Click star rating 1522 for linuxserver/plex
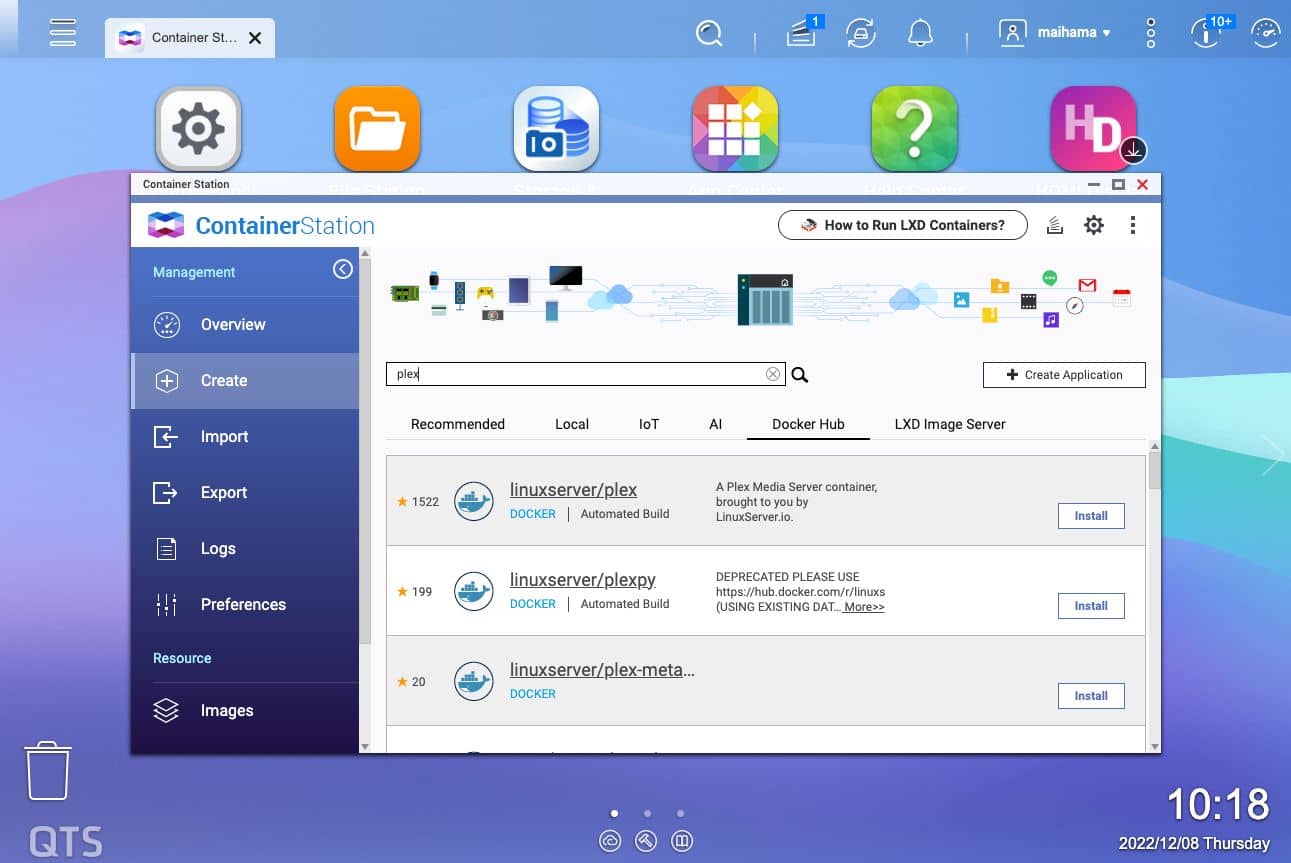 [x=418, y=502]
